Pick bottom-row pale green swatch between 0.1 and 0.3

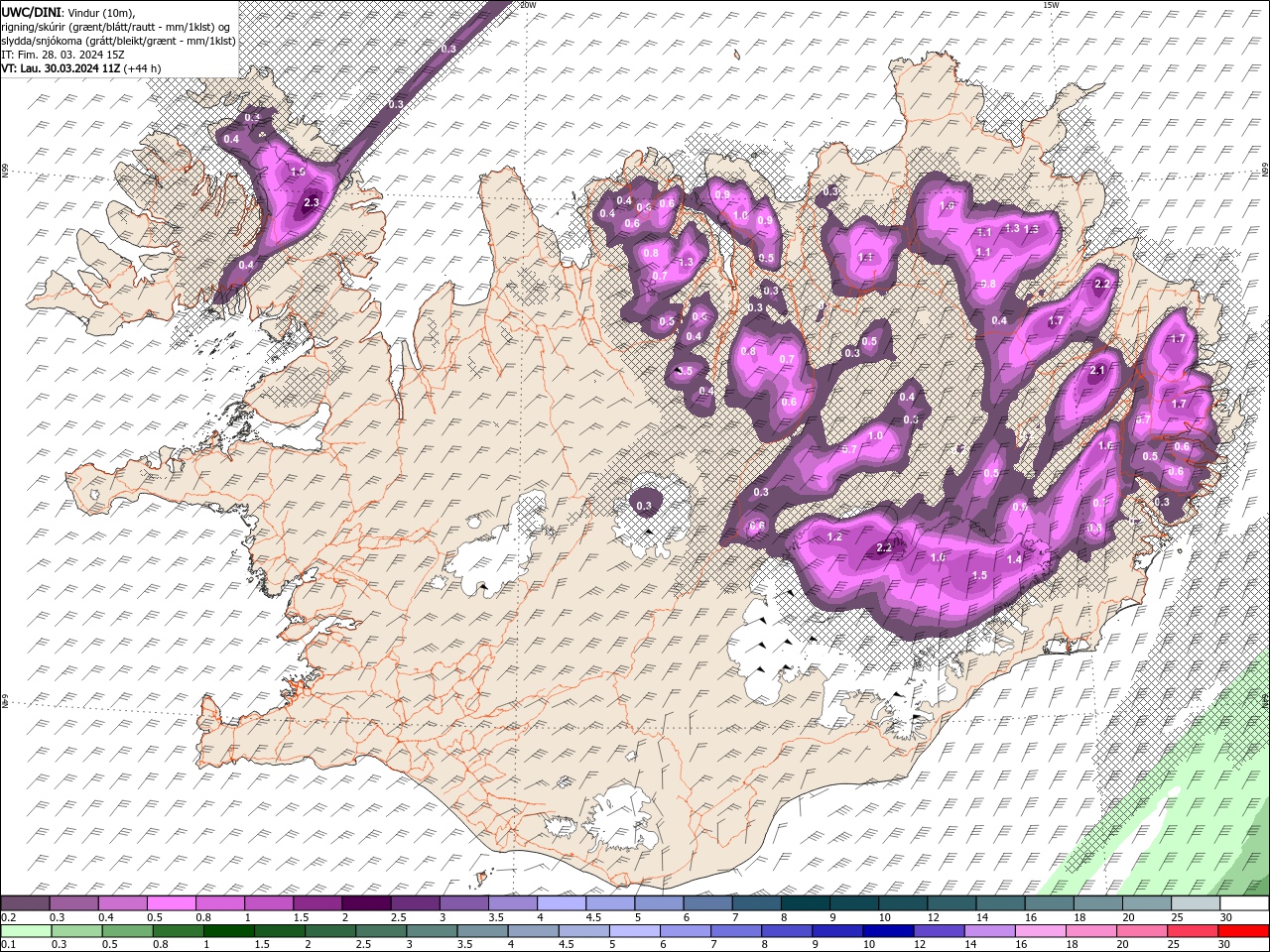[x=25, y=931]
